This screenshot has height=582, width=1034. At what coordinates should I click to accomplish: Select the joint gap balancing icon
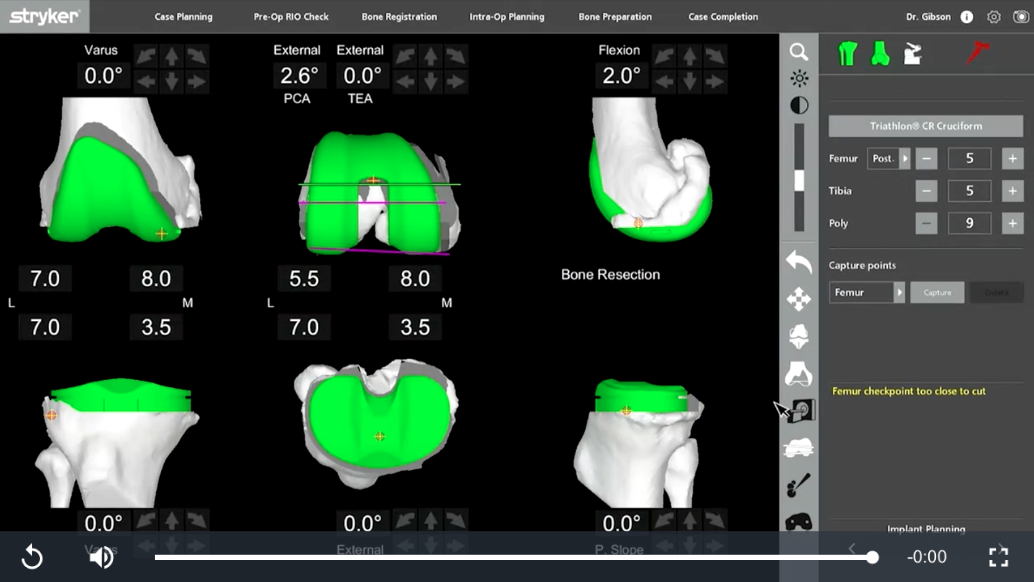point(799,448)
